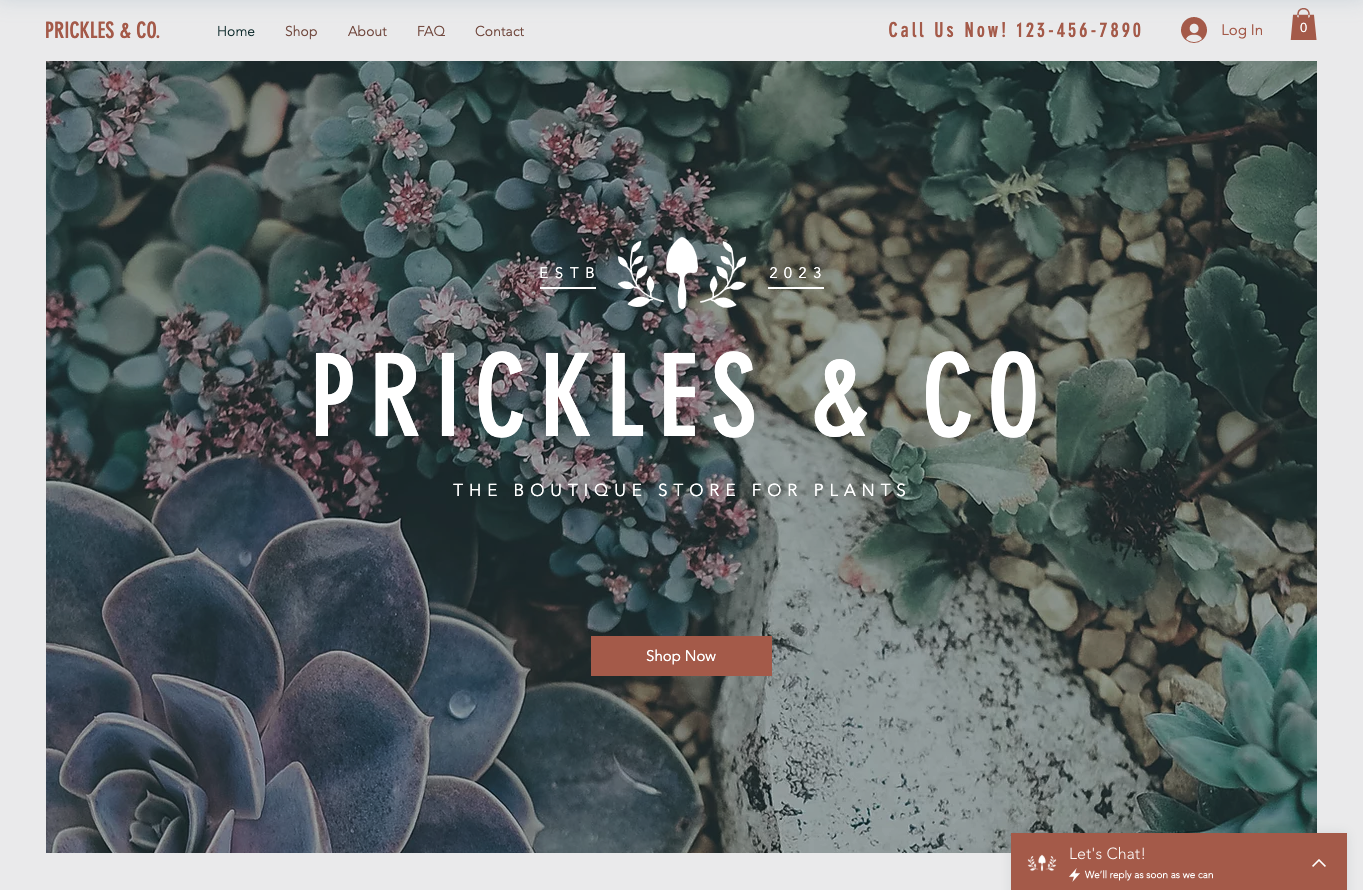Click the Shop Now button
The width and height of the screenshot is (1363, 890).
tap(681, 656)
